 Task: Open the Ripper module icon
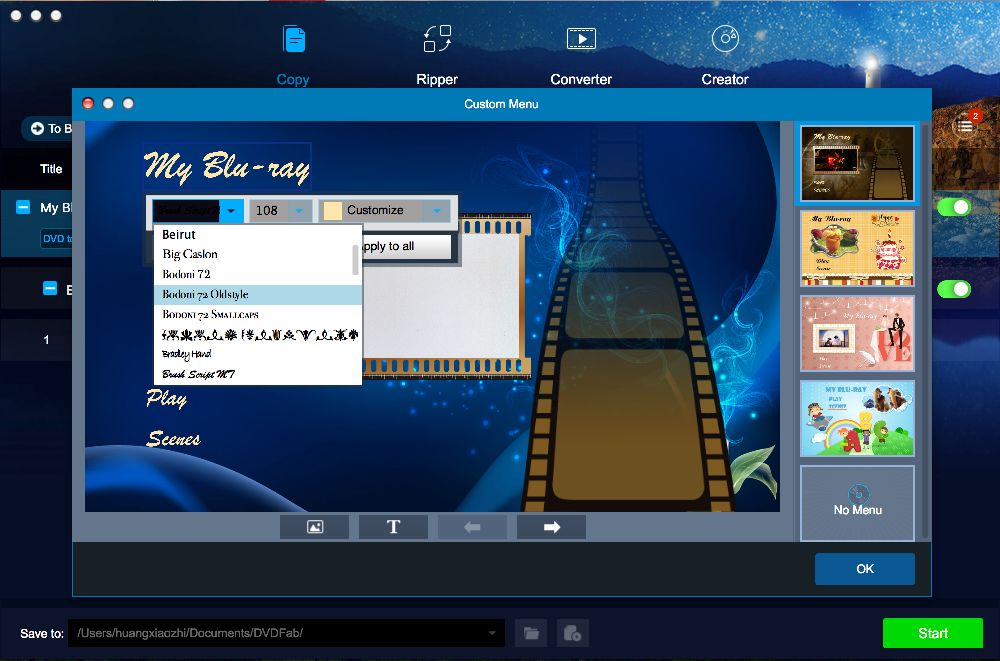[x=437, y=40]
